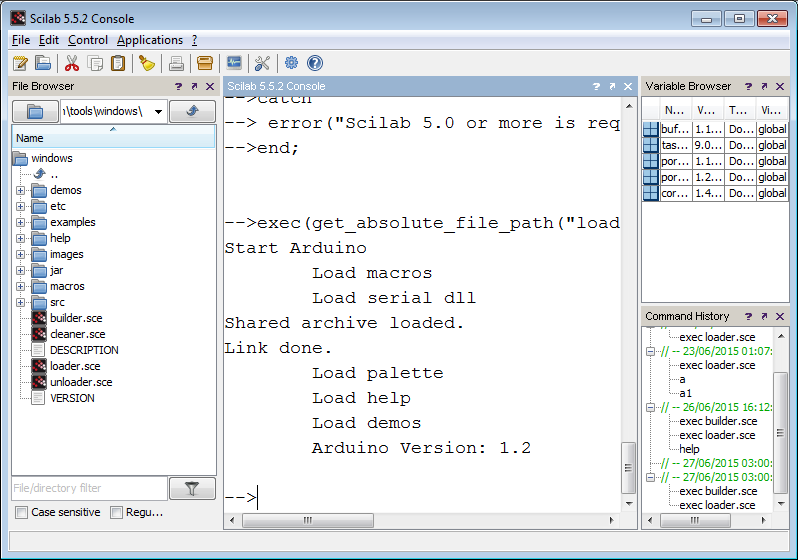The height and width of the screenshot is (560, 798).
Task: Clear the console with broom icon
Action: coord(147,63)
